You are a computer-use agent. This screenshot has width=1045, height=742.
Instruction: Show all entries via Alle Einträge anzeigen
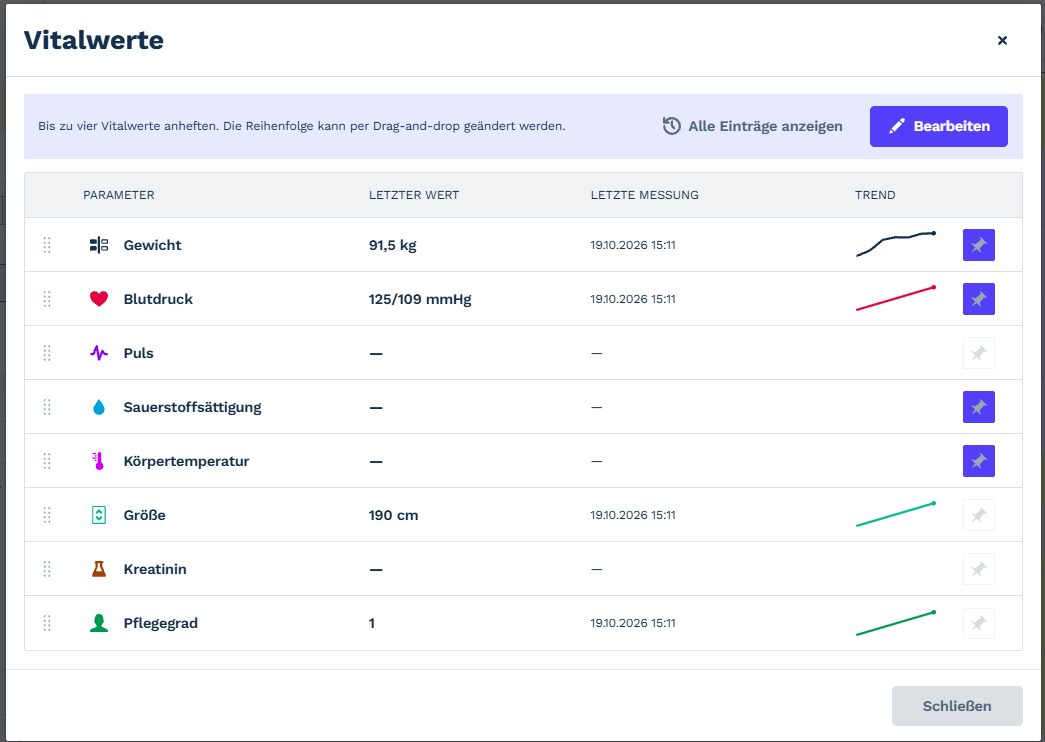click(x=752, y=126)
